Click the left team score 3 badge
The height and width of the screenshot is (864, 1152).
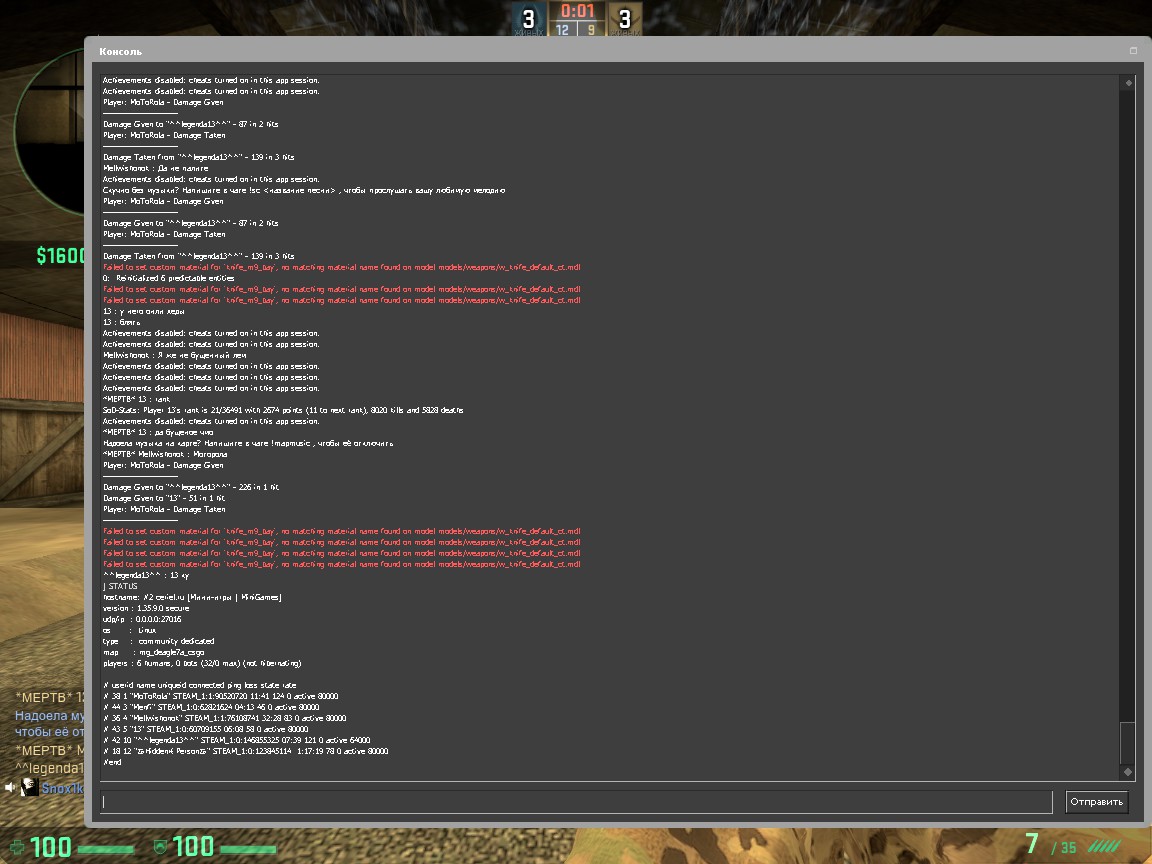(529, 18)
